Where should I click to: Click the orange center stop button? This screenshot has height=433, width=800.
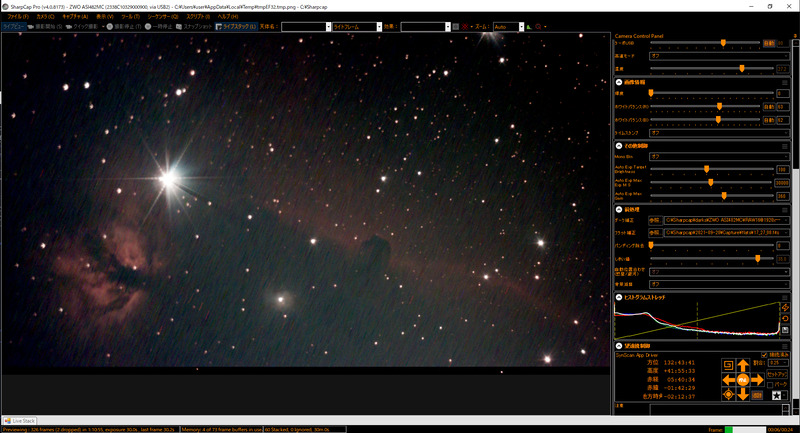[x=743, y=379]
